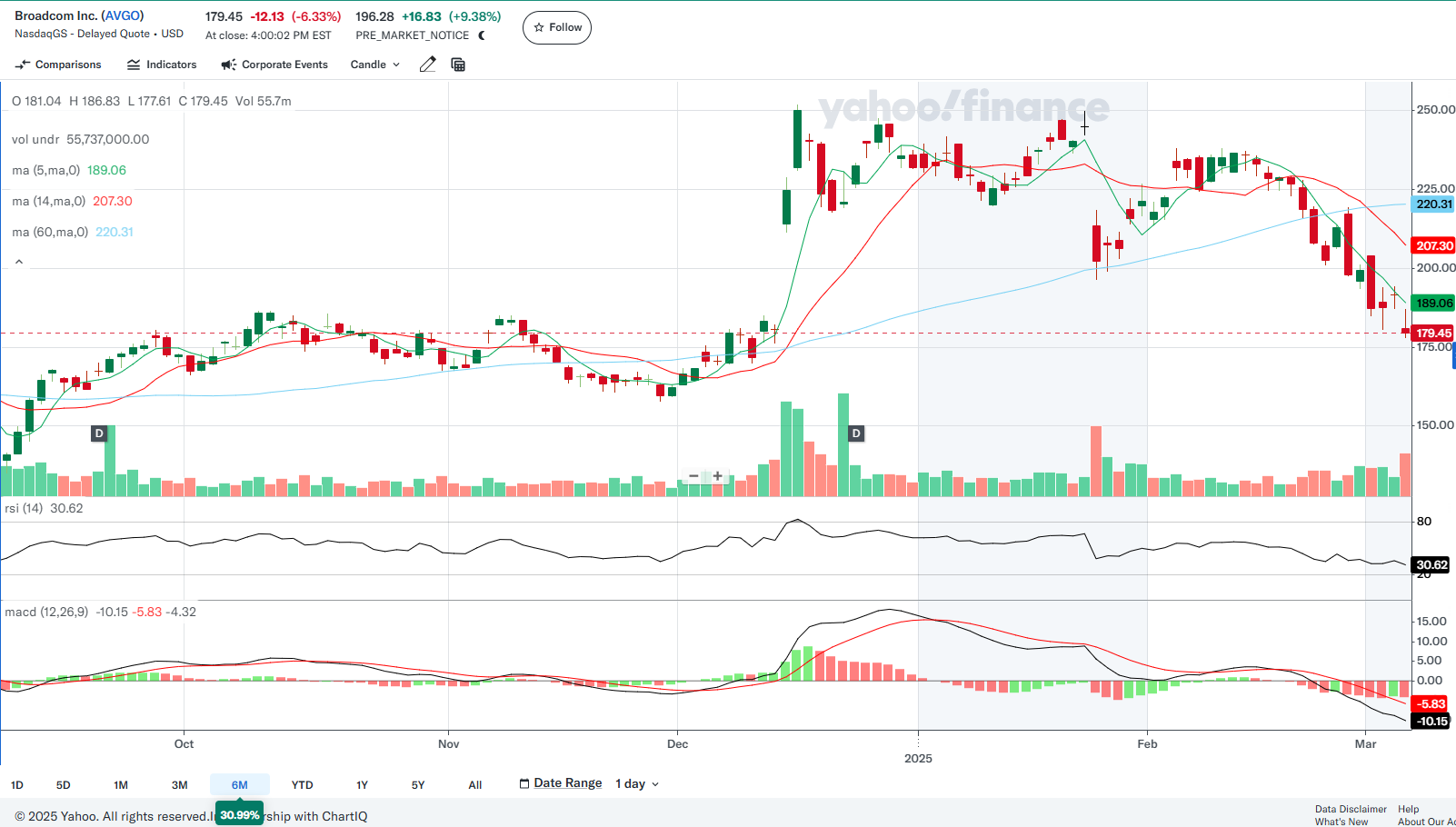Image resolution: width=1456 pixels, height=827 pixels.
Task: Select the All time range
Action: [475, 785]
